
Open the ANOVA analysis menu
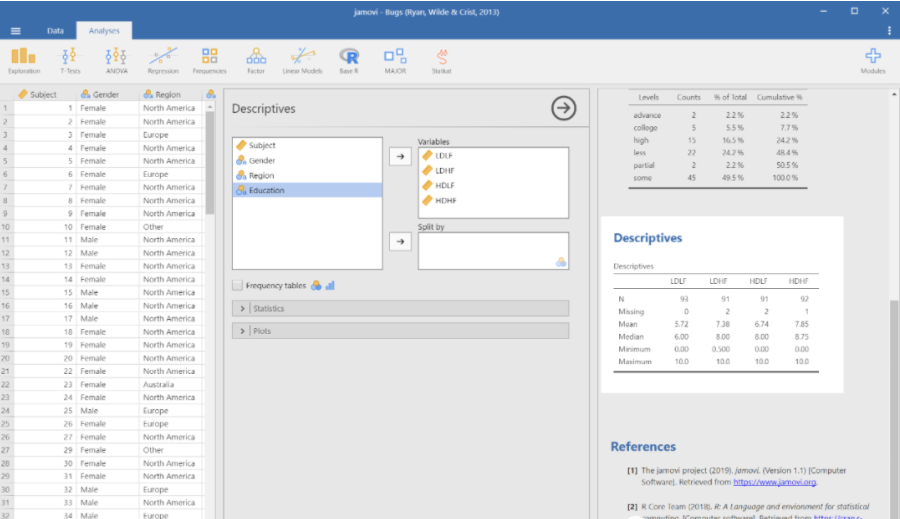tap(116, 59)
